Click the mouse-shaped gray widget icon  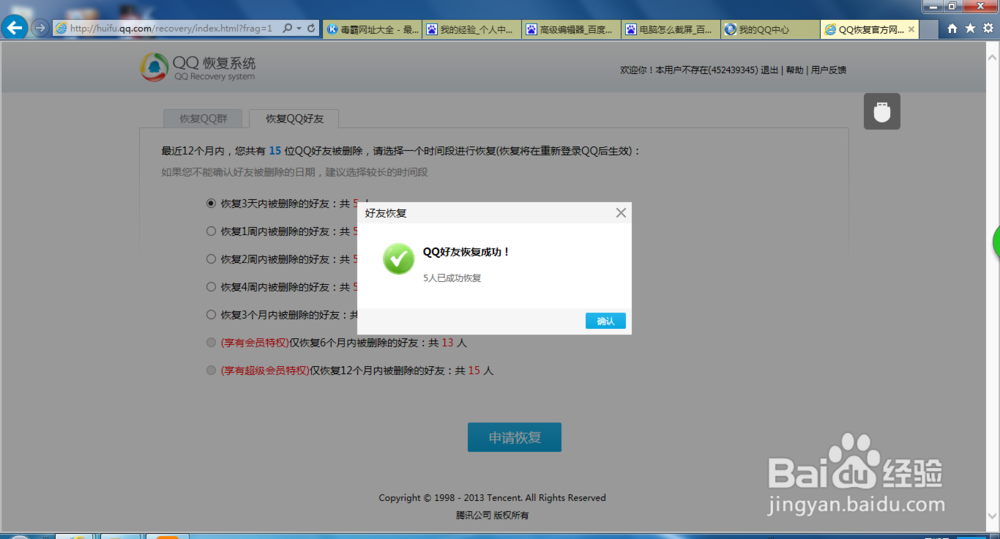pos(882,112)
